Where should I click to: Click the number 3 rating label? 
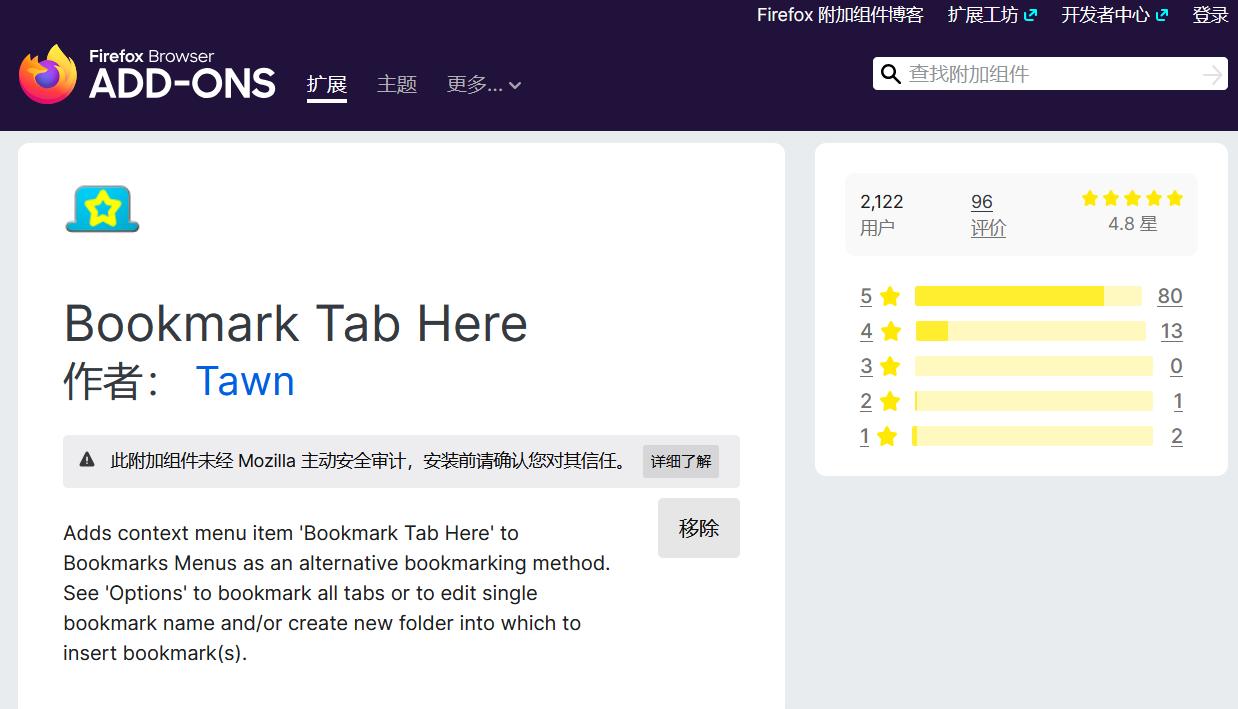866,366
